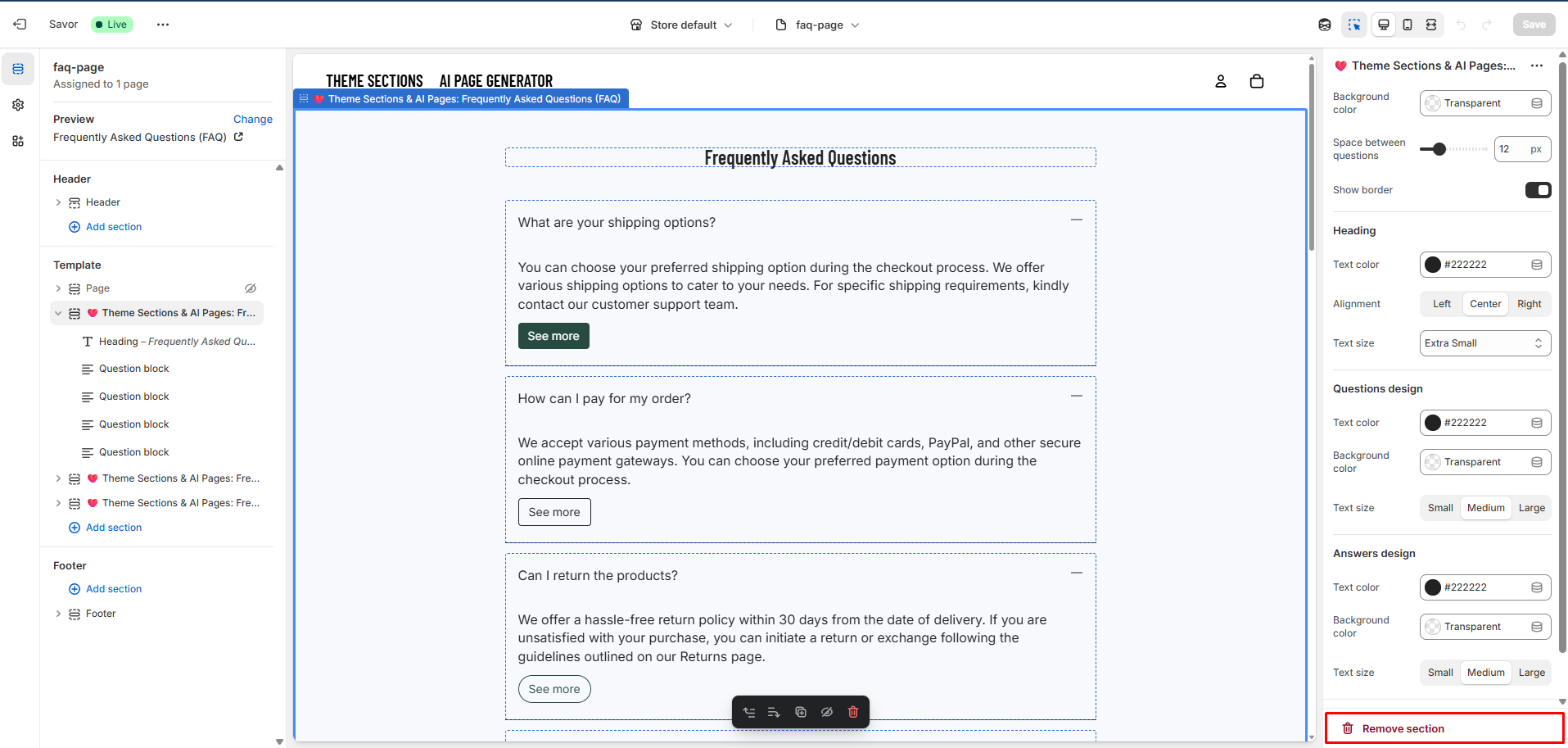
Task: Set heading alignment to Right
Action: click(x=1529, y=304)
